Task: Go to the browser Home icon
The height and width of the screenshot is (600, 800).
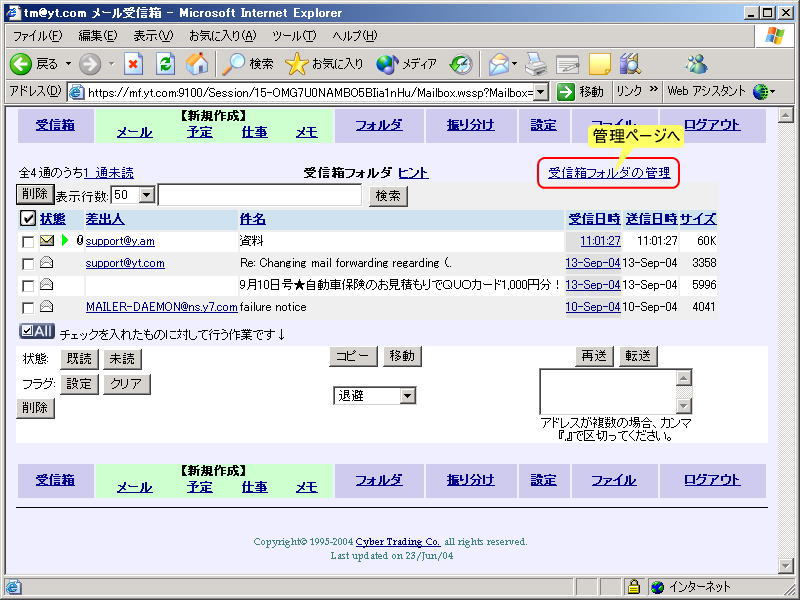Action: tap(197, 64)
